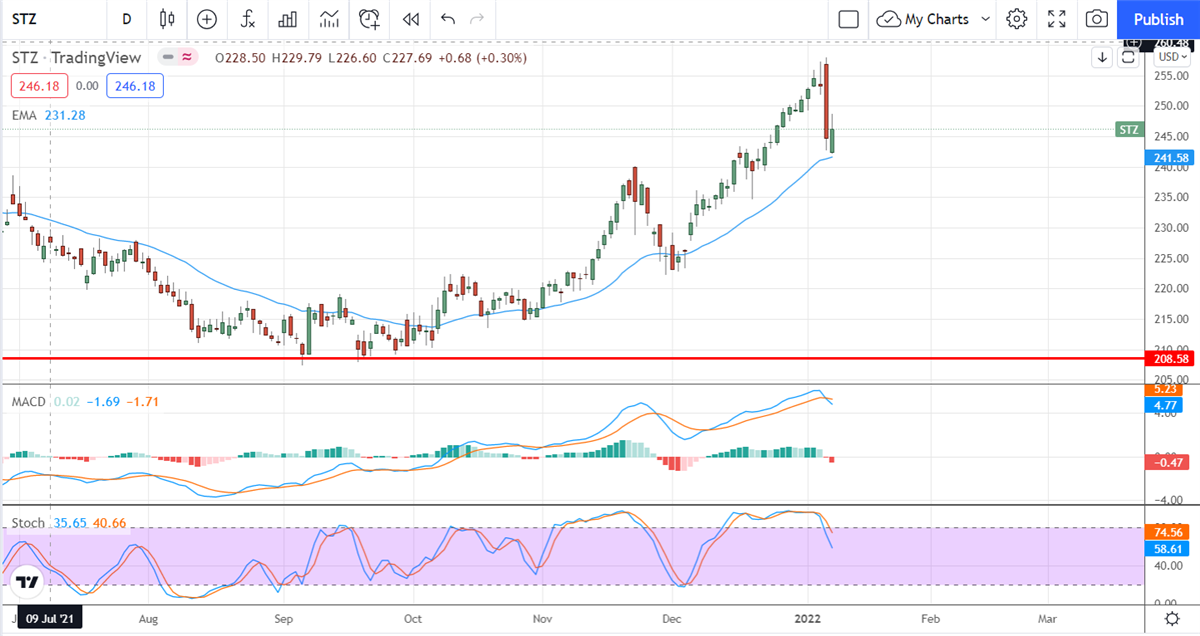
Task: Click the -0.47 MACD histogram label
Action: coord(1166,461)
